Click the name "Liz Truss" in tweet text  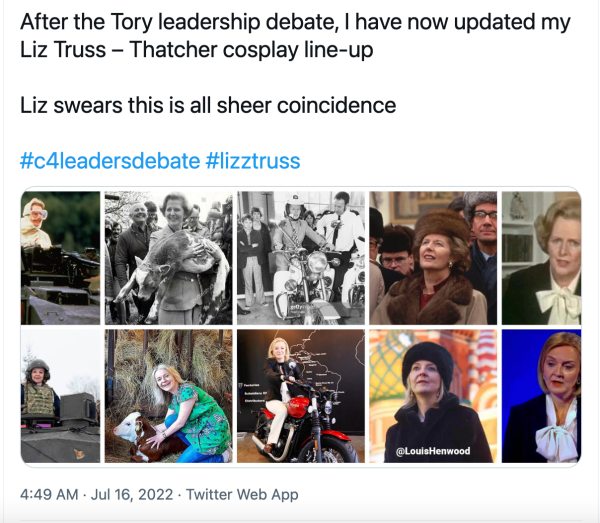[x=61, y=50]
